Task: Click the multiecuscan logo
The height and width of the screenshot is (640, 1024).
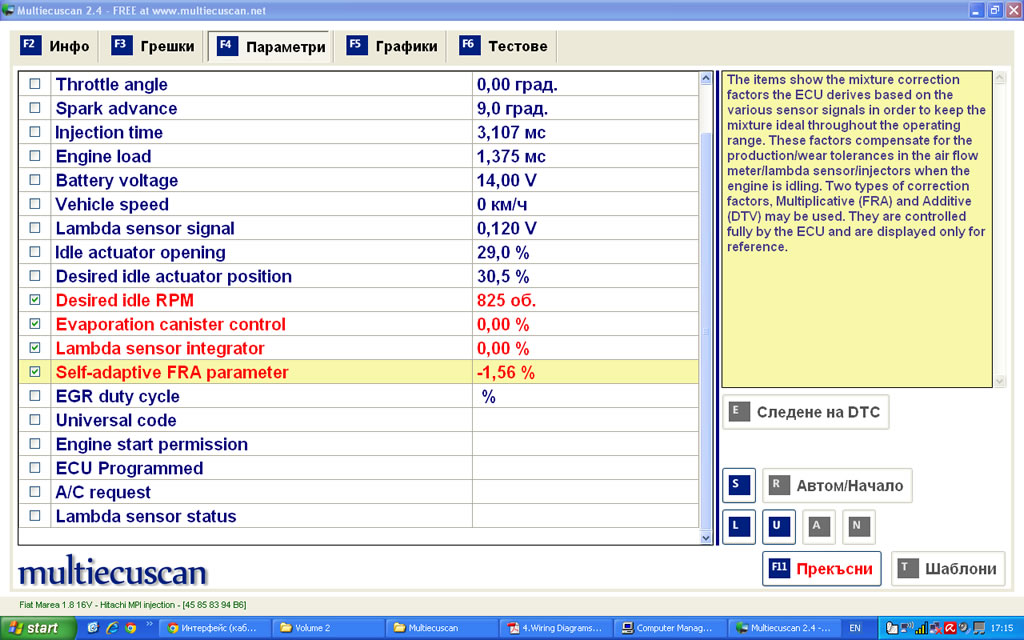Action: tap(112, 573)
